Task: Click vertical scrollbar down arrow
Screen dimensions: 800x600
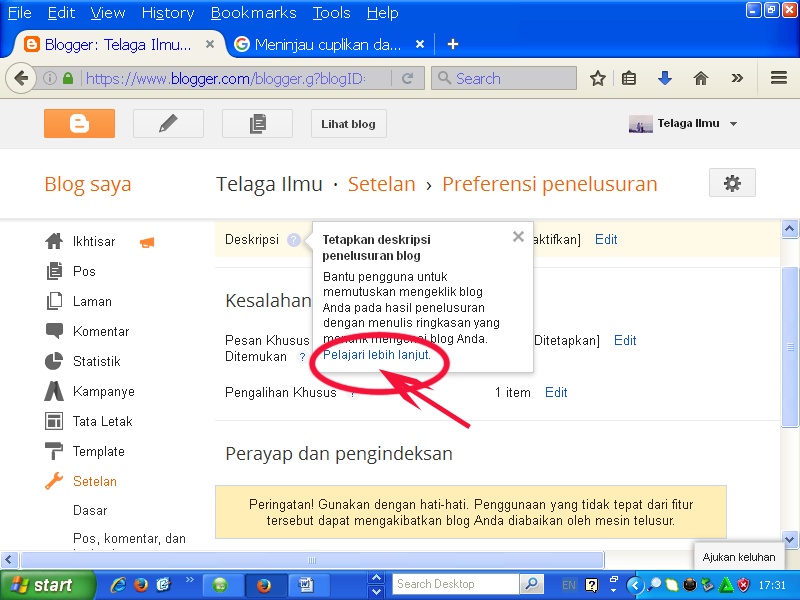Action: (790, 539)
